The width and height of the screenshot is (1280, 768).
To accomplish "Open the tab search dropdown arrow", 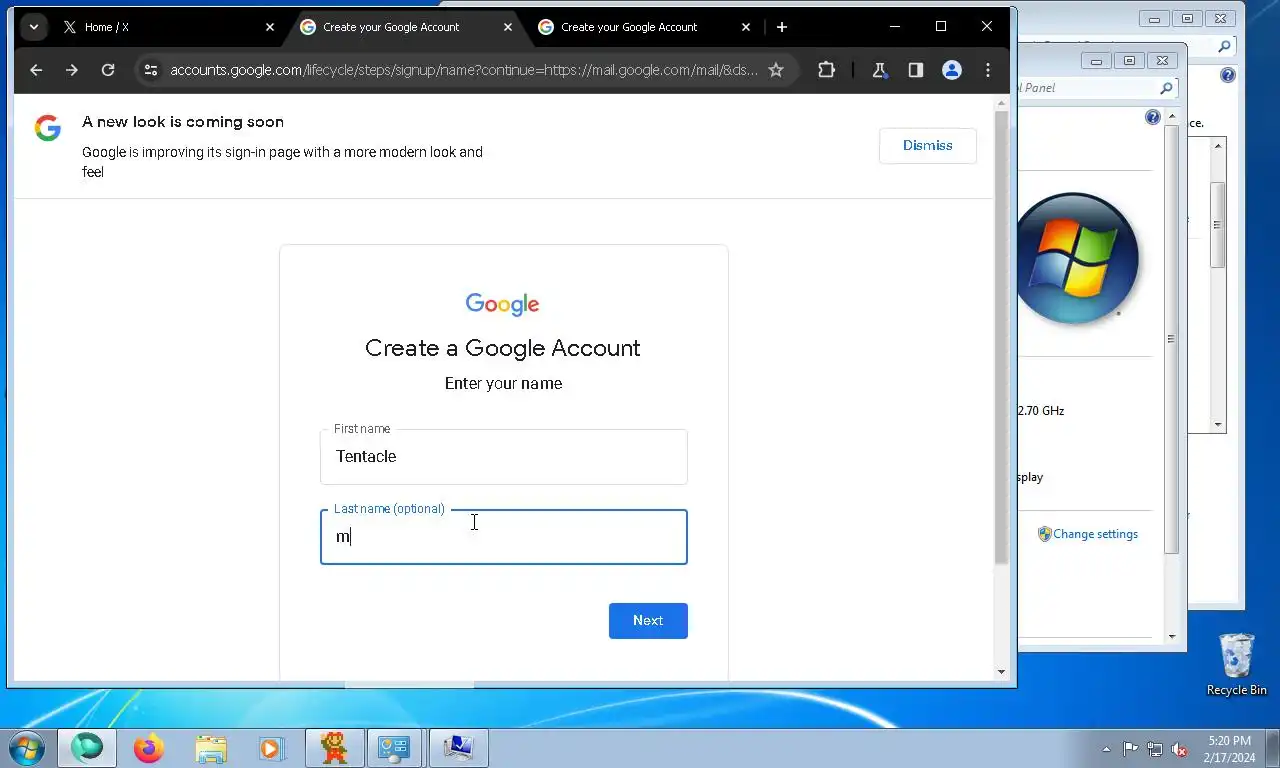I will pyautogui.click(x=34, y=27).
